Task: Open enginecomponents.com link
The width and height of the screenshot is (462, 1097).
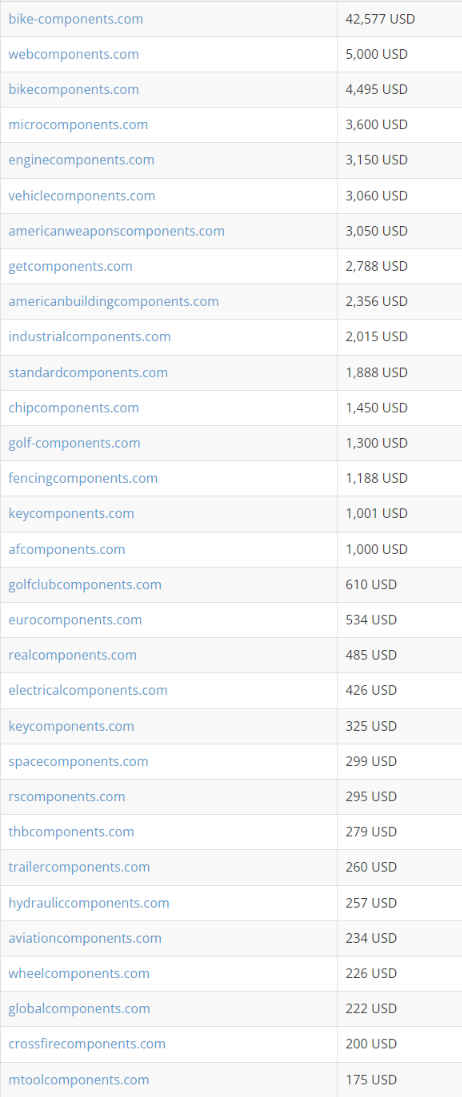Action: pos(81,160)
